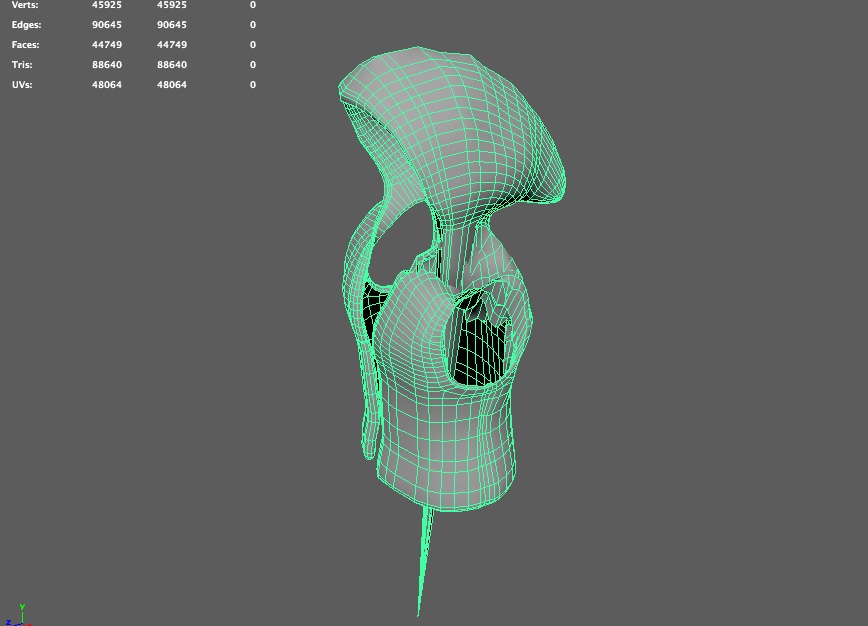
Task: Click the UVs count 48064
Action: 106,84
